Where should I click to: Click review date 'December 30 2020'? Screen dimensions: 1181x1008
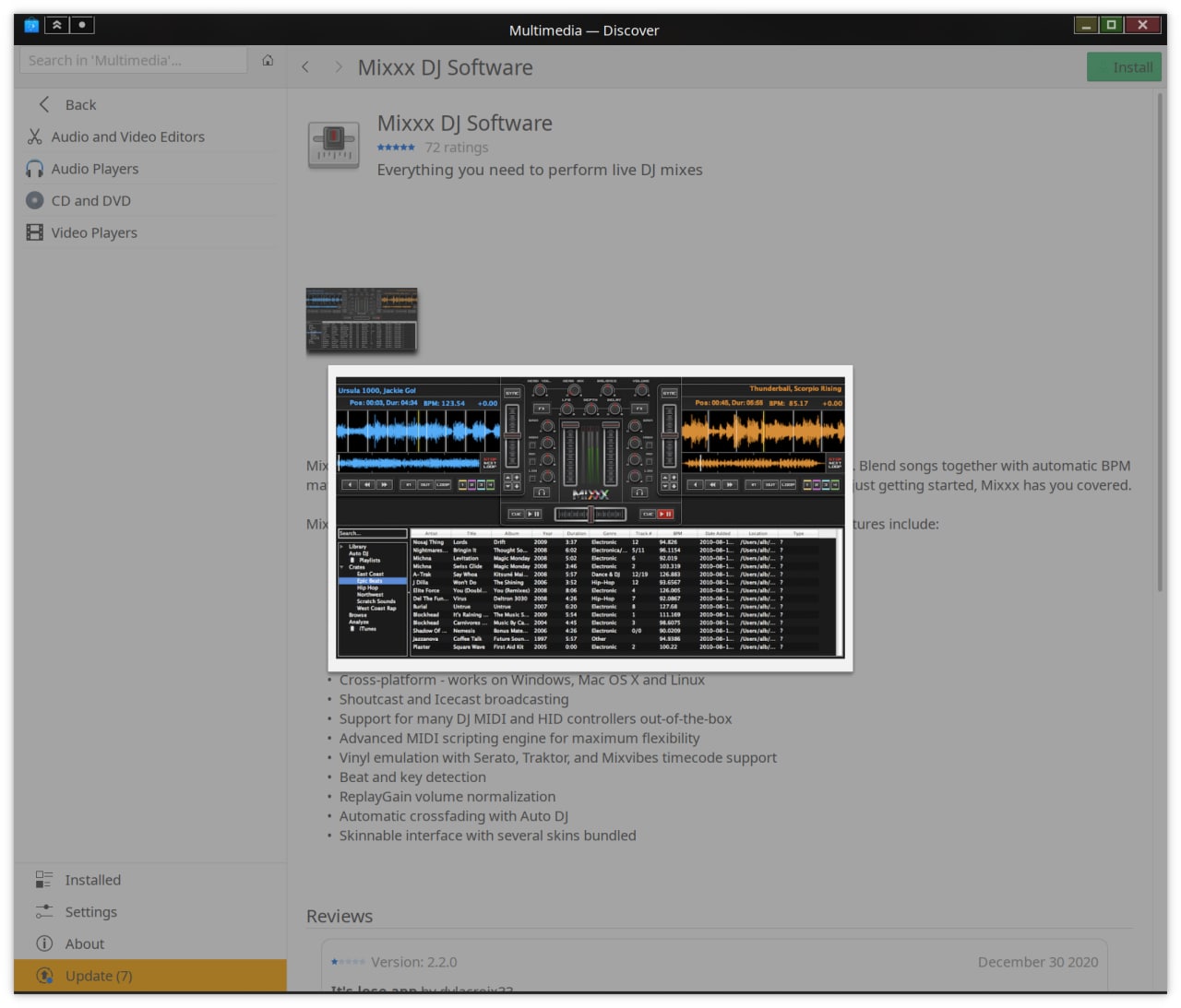(x=1038, y=962)
